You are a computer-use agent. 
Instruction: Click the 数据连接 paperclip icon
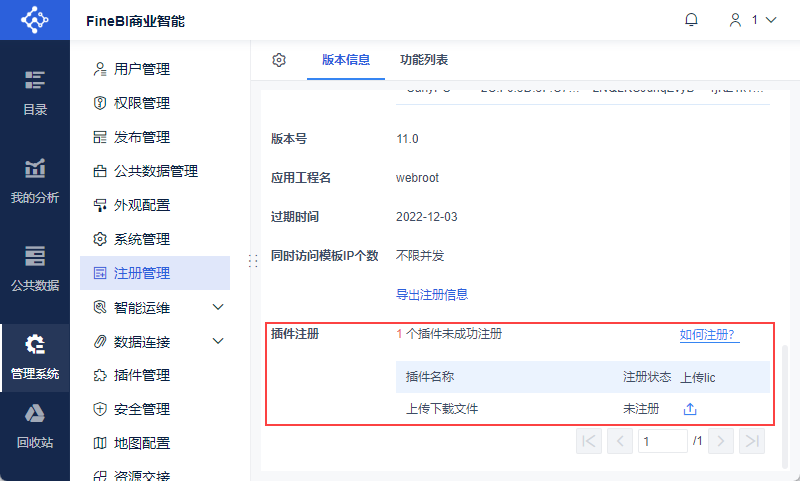[100, 342]
